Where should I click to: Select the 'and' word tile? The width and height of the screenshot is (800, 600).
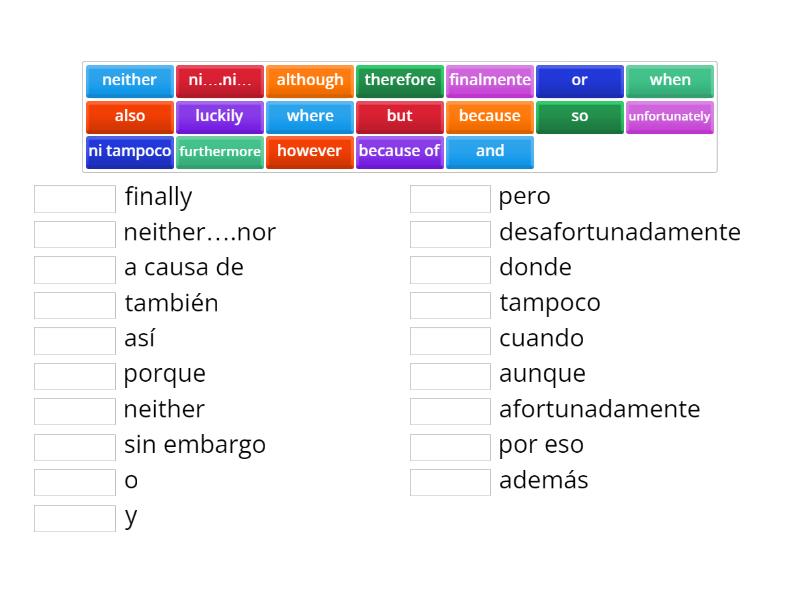(490, 152)
